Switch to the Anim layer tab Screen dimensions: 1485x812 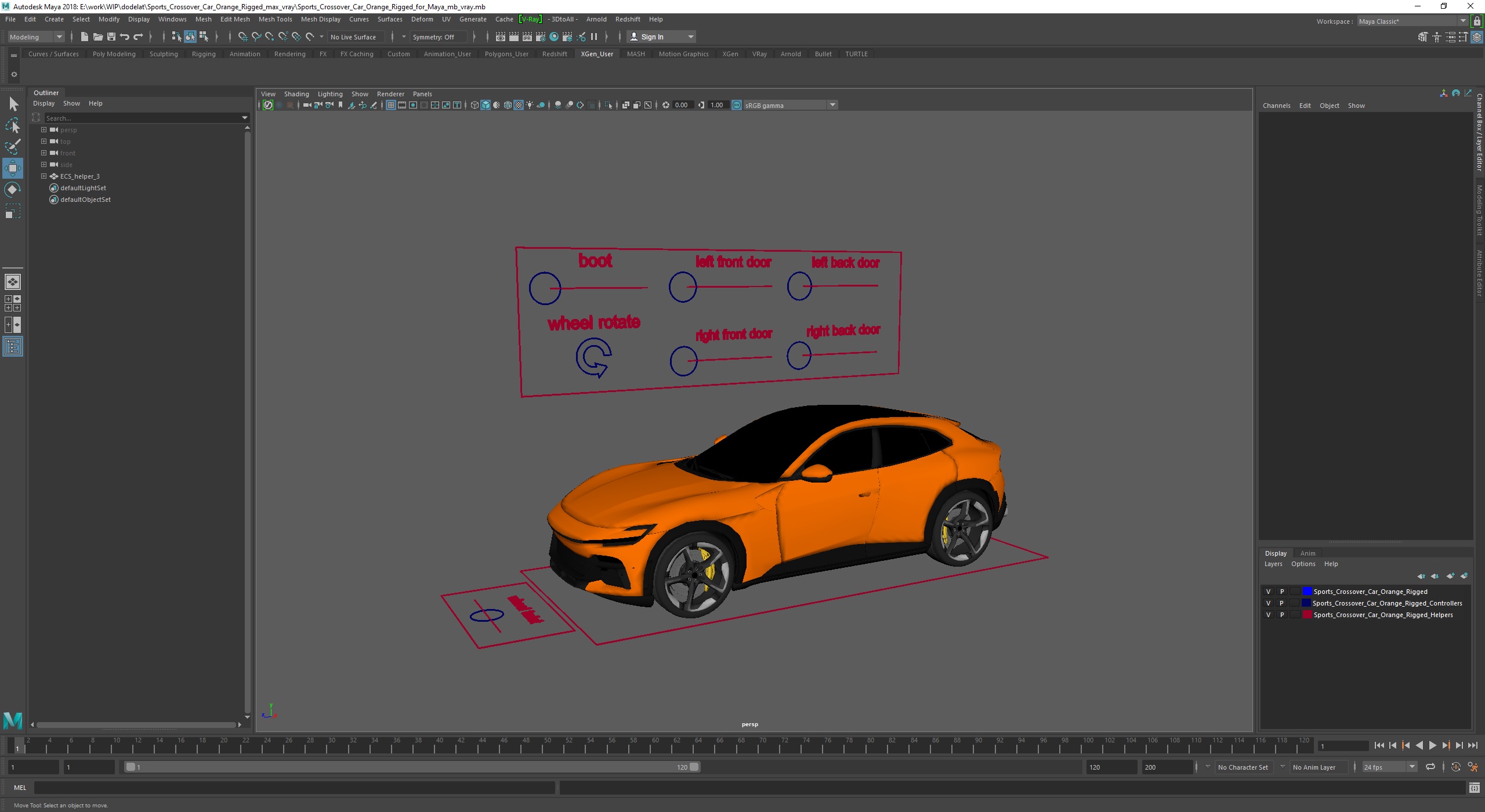pos(1307,553)
